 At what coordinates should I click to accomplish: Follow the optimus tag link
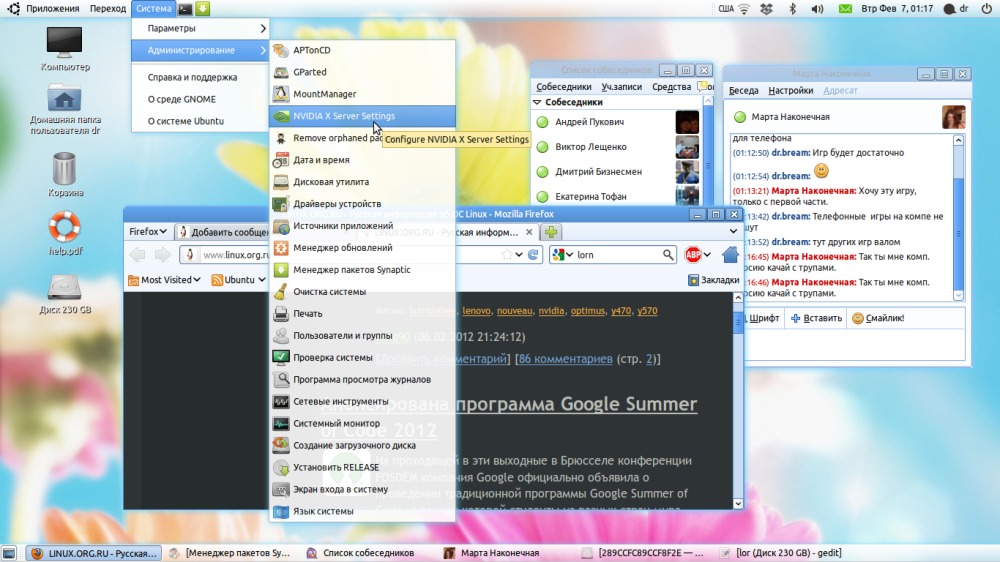point(587,311)
